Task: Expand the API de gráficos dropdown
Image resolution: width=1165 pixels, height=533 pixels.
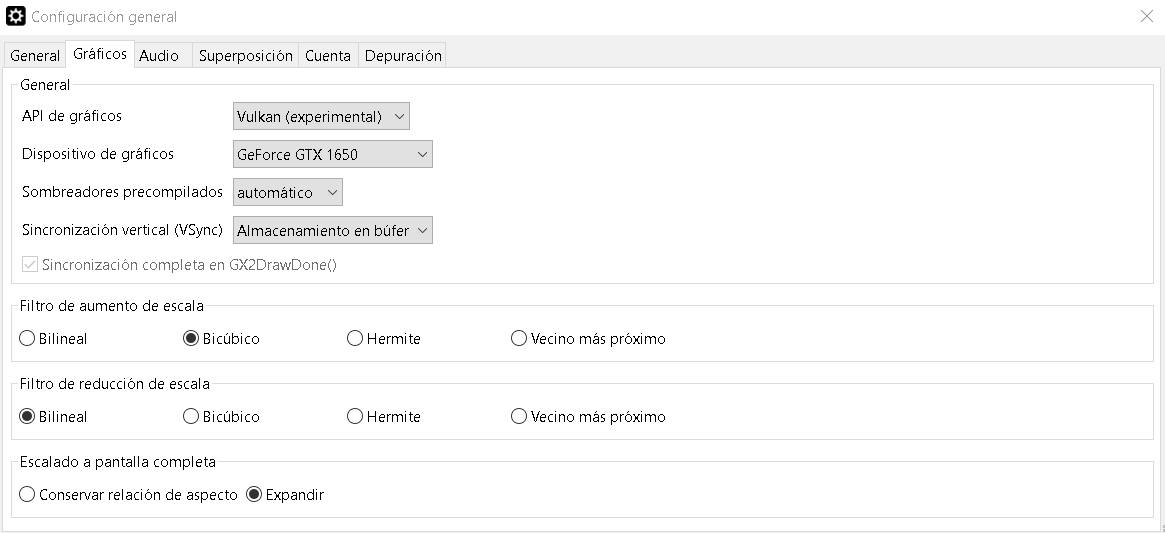Action: click(321, 117)
